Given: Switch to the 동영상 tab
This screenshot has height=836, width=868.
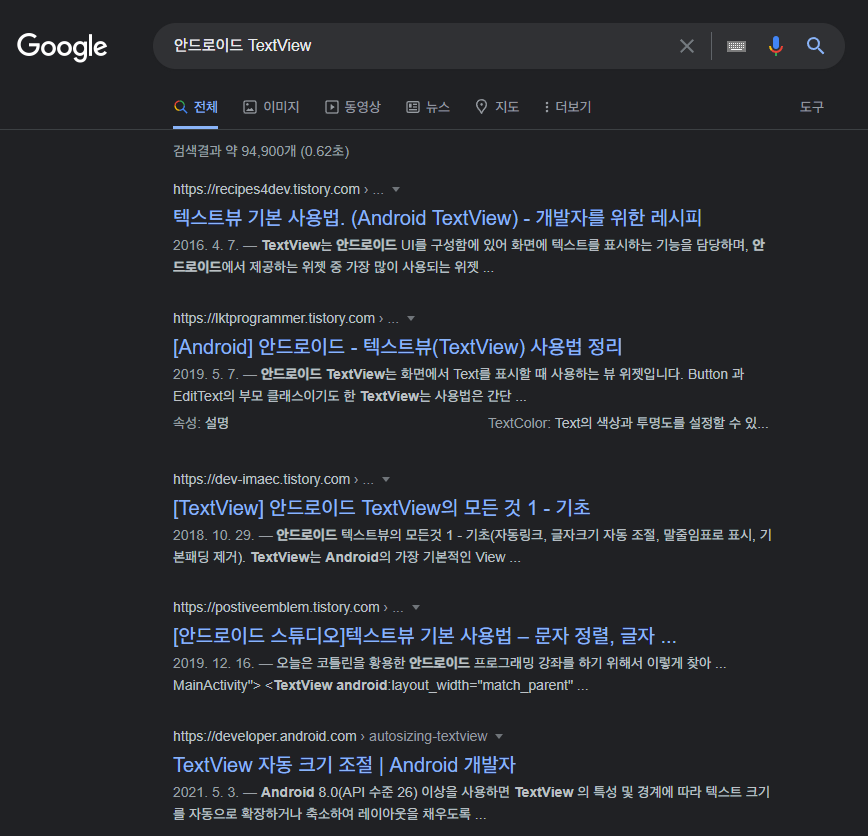Looking at the screenshot, I should [353, 107].
